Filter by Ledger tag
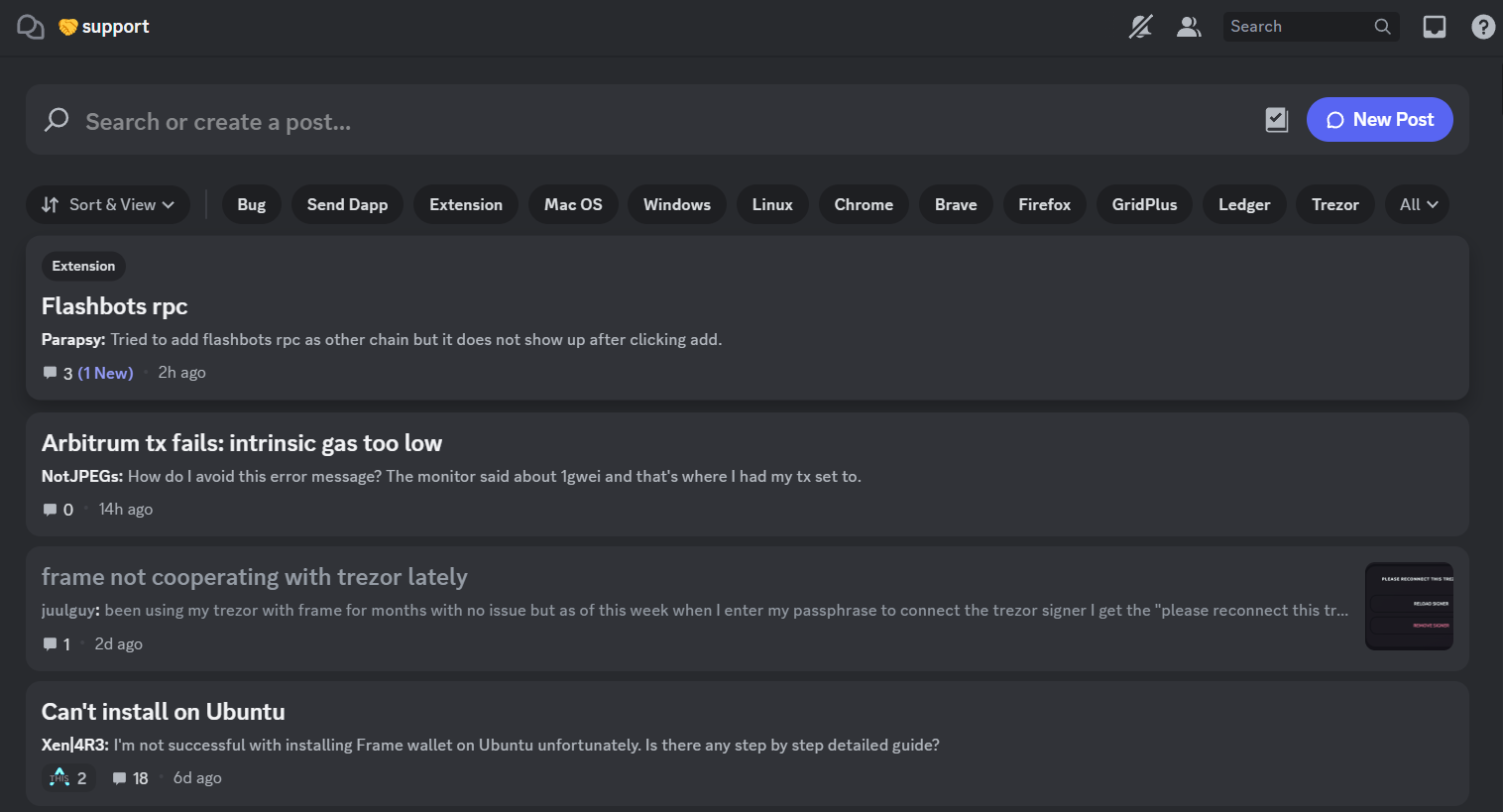The width and height of the screenshot is (1503, 812). click(x=1244, y=204)
